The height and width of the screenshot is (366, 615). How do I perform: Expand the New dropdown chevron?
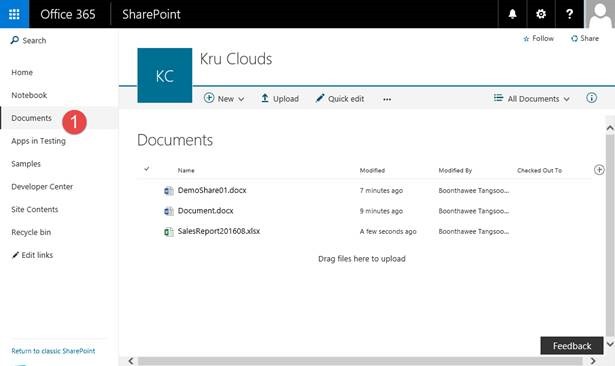241,99
